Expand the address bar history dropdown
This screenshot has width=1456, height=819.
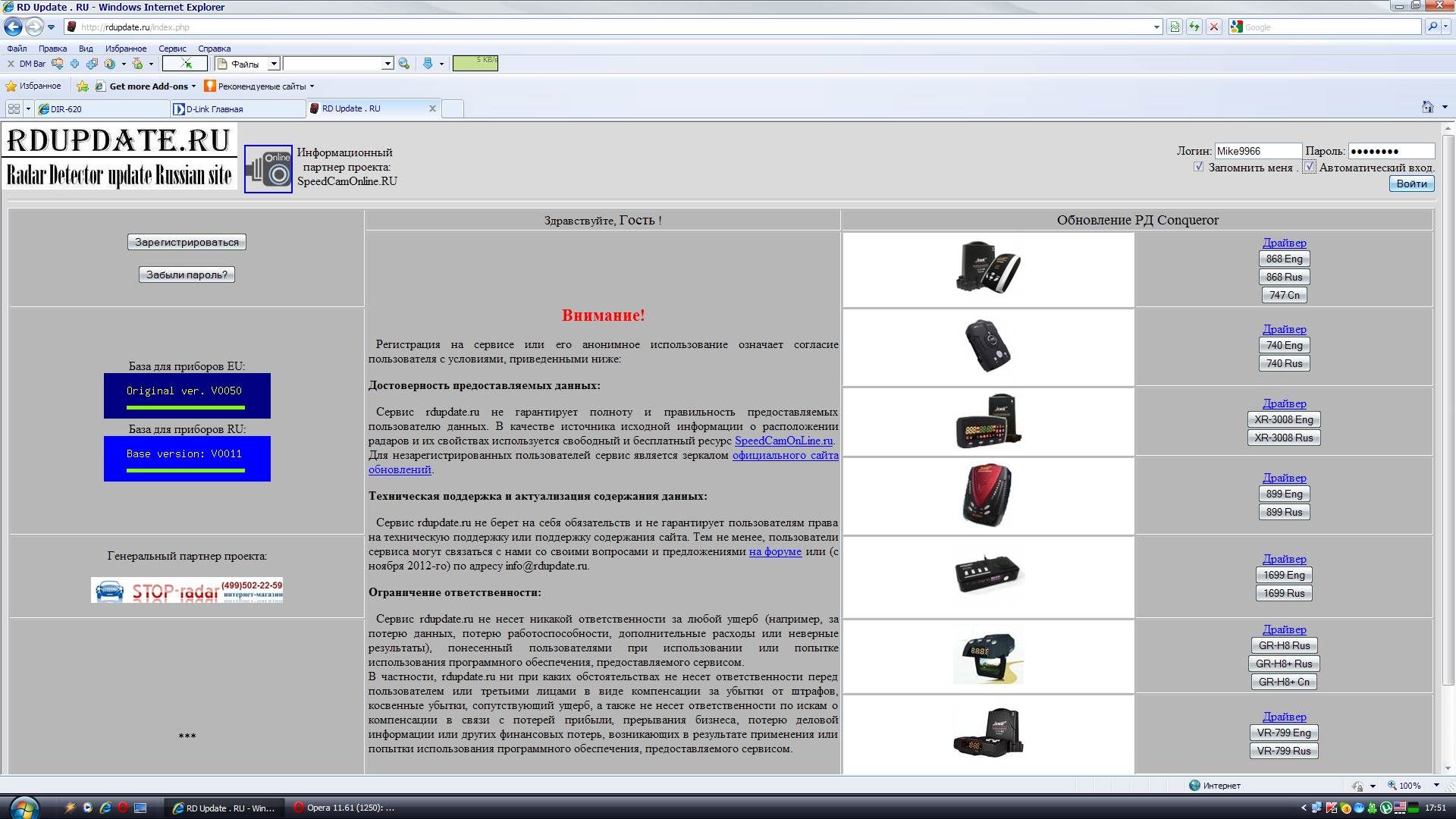click(x=1156, y=27)
